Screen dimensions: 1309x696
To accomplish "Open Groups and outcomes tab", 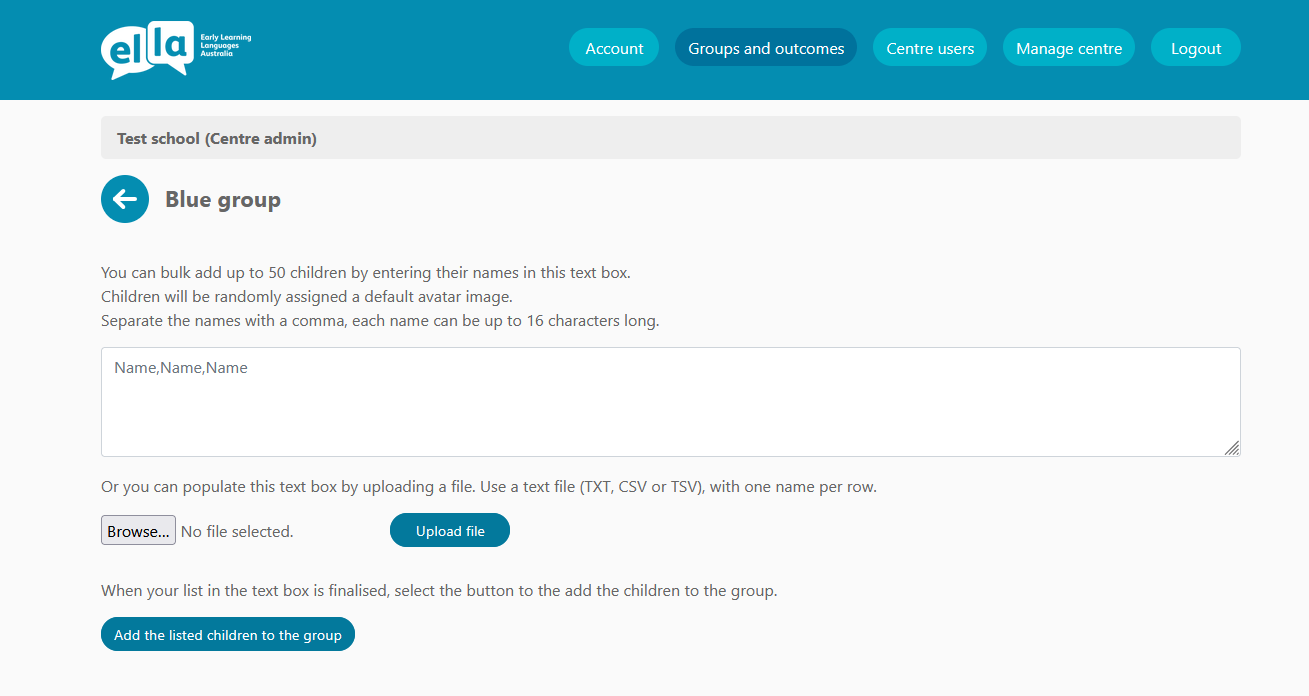I will (766, 48).
